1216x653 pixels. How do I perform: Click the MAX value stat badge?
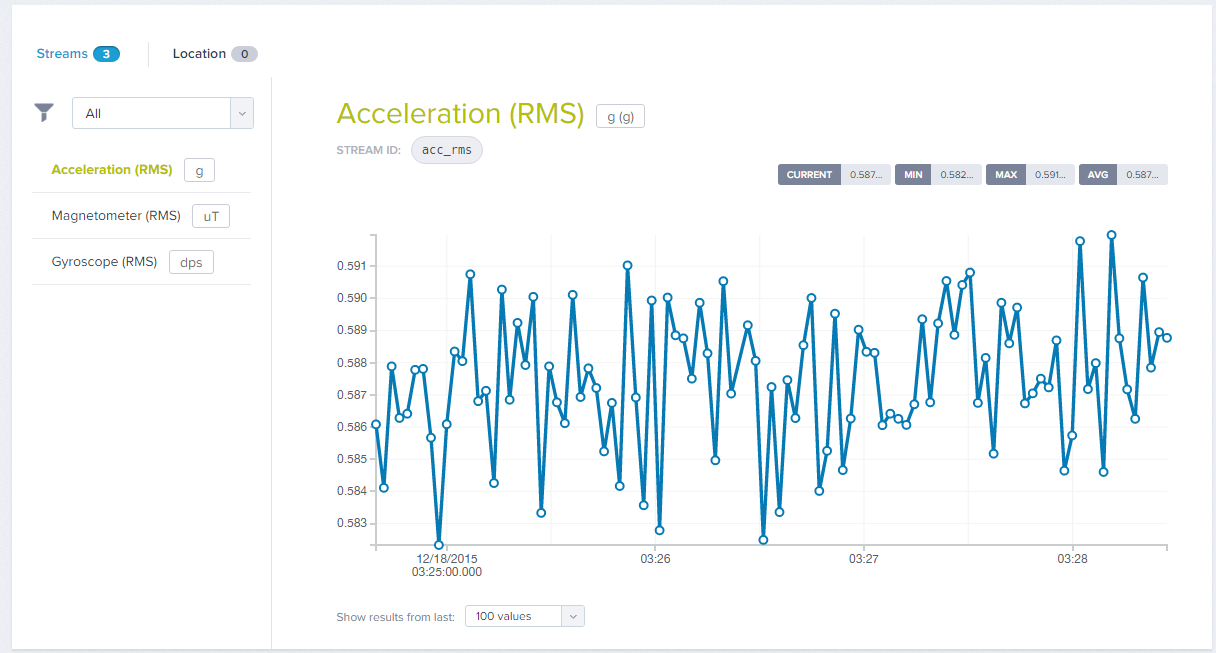pos(1030,175)
